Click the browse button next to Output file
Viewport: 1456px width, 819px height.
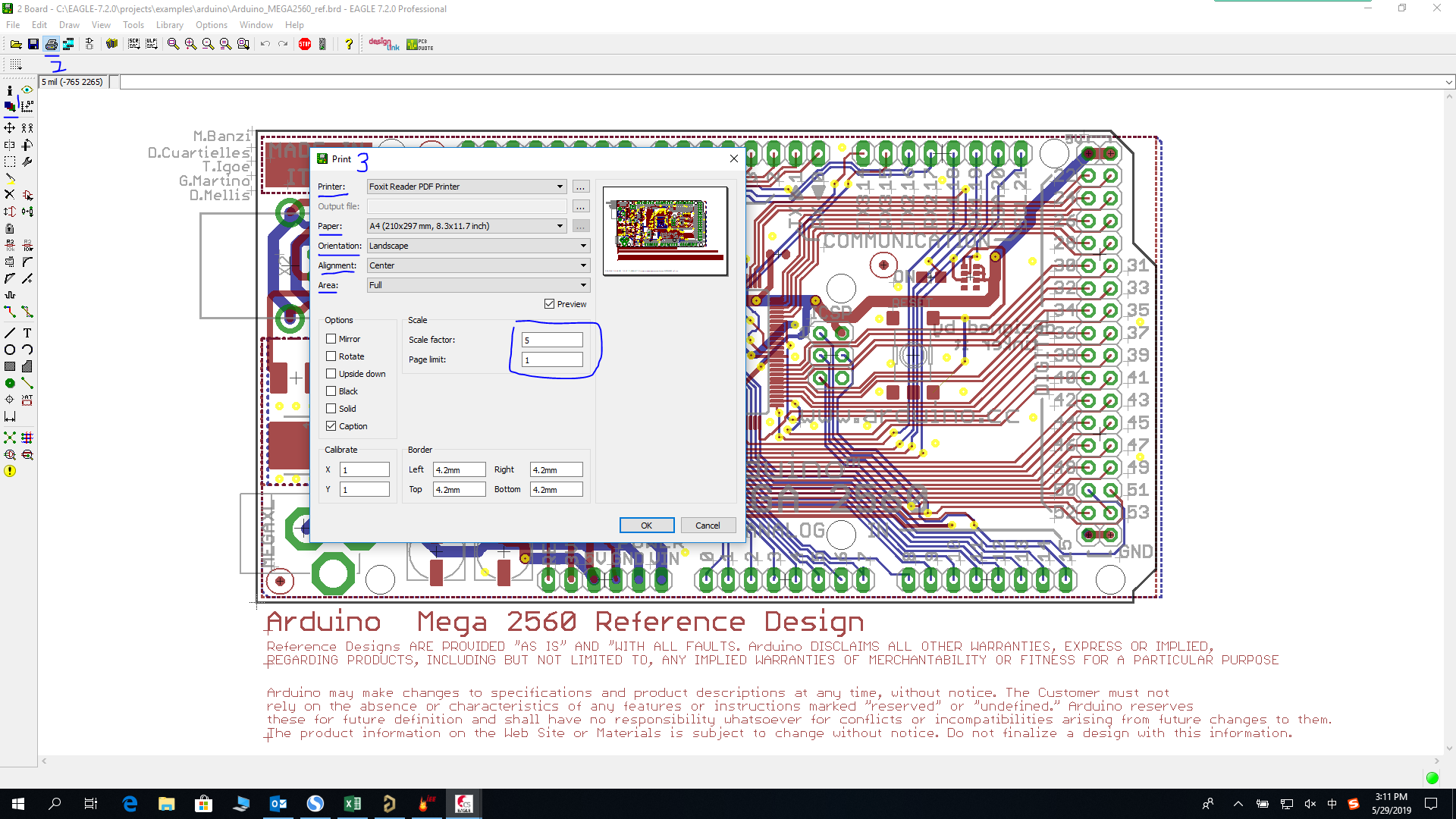[x=580, y=206]
